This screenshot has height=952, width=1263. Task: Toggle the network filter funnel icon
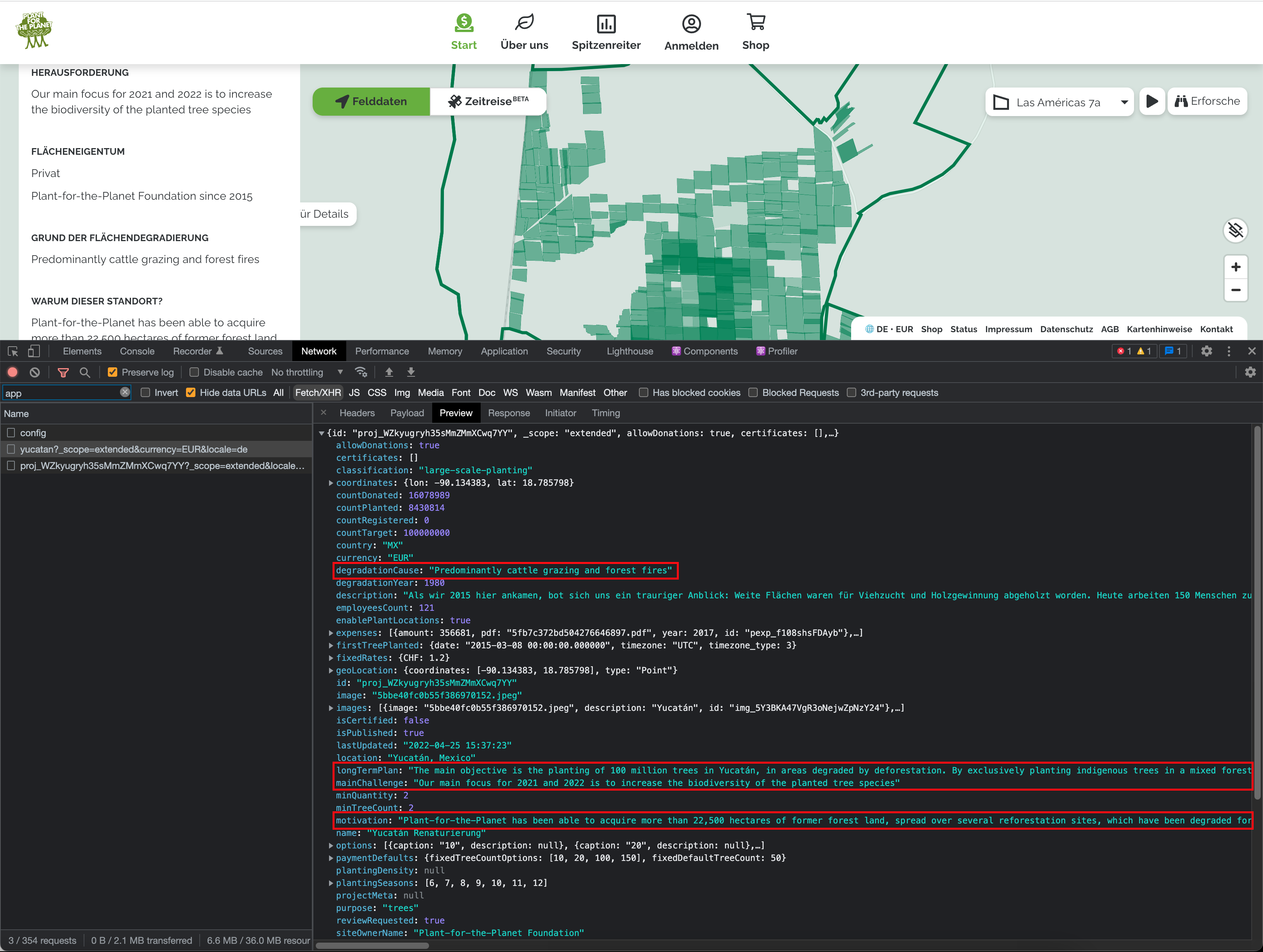coord(63,372)
